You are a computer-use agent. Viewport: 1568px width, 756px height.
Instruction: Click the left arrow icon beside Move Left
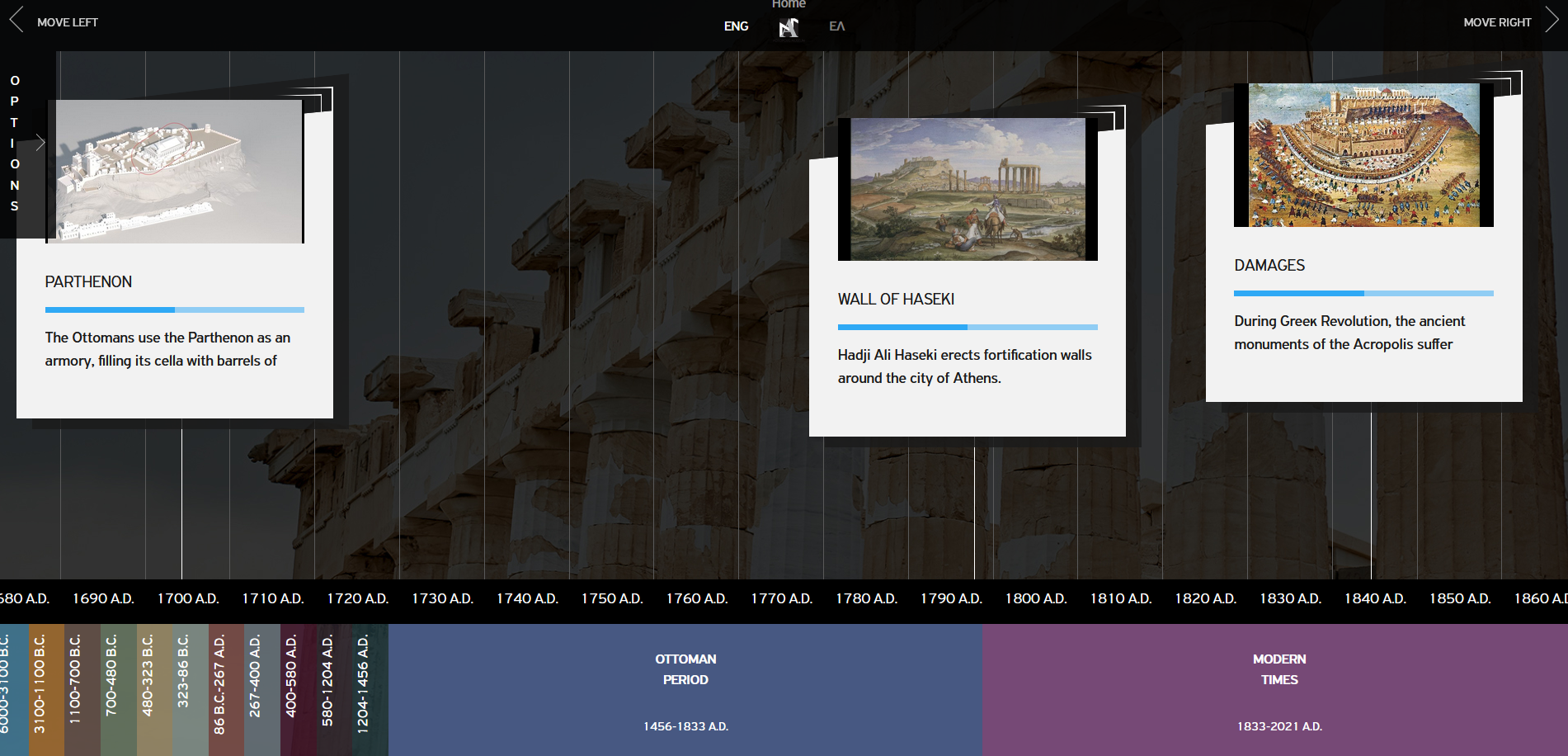(x=16, y=21)
